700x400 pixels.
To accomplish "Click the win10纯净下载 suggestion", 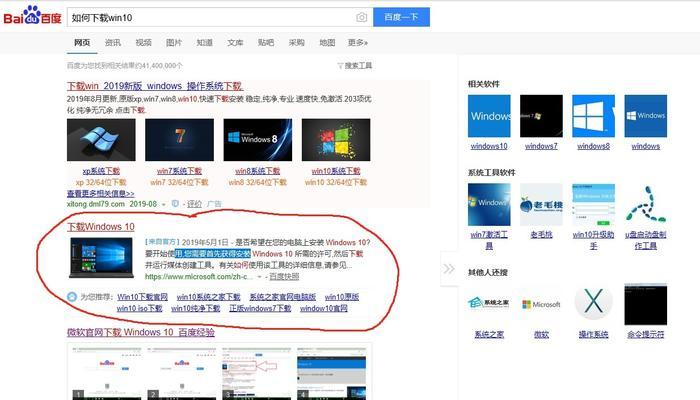I will tap(196, 308).
